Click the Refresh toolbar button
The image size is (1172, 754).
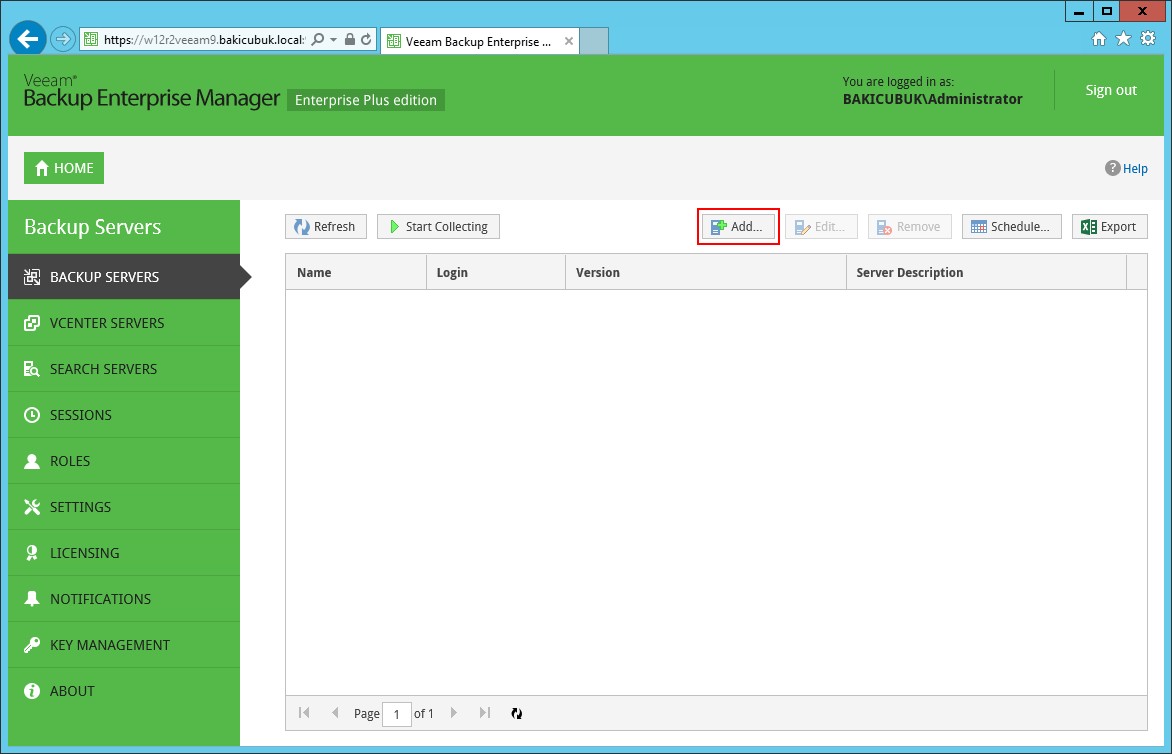(326, 227)
